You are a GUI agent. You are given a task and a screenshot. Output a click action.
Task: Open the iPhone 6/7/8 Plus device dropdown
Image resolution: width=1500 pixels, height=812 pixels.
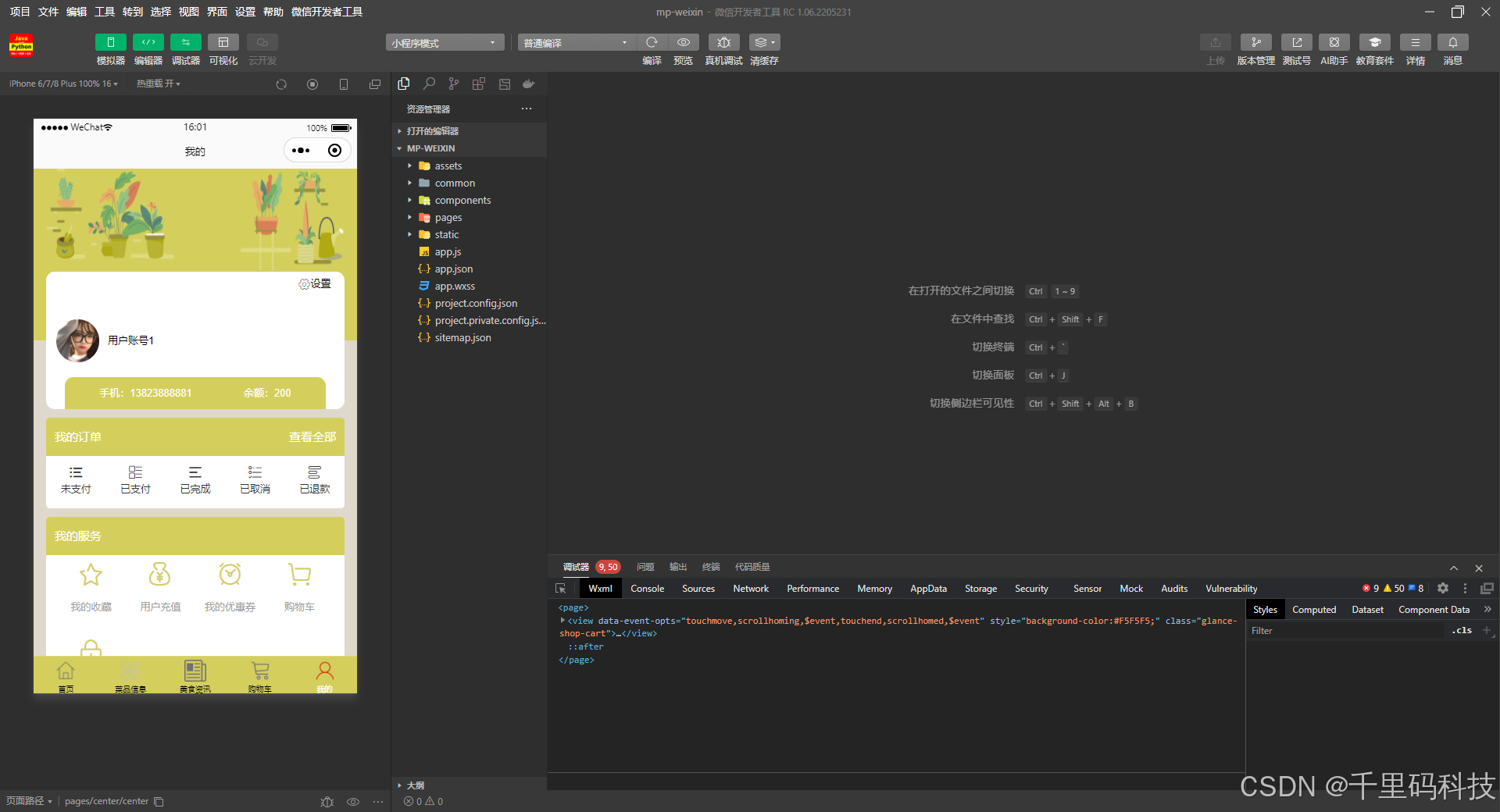(63, 84)
